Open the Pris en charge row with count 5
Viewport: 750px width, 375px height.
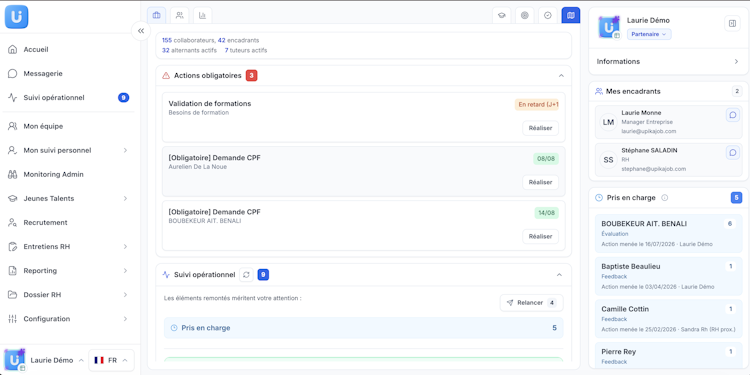click(x=364, y=328)
